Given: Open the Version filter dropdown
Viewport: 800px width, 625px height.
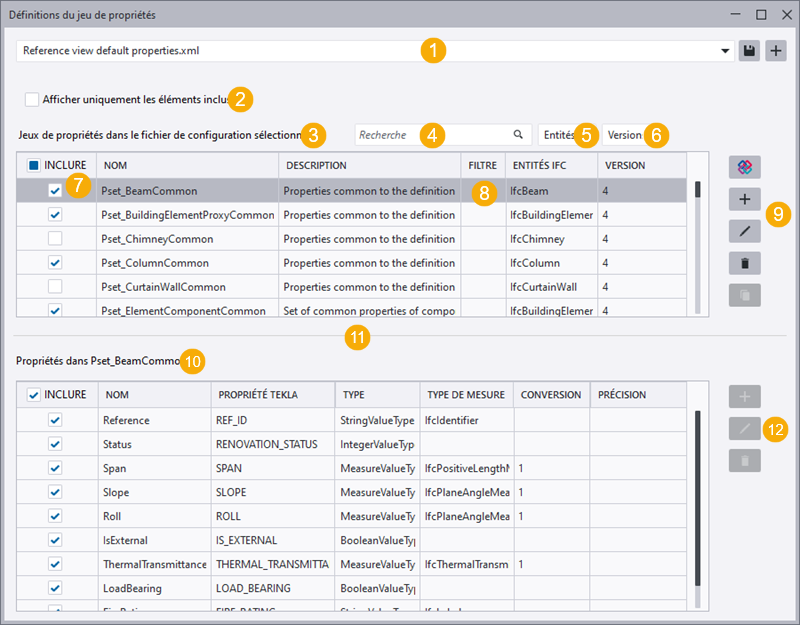Looking at the screenshot, I should [x=624, y=134].
